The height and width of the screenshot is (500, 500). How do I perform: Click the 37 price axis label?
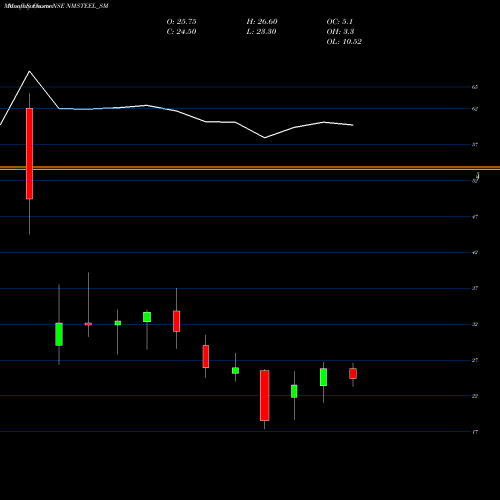475,288
